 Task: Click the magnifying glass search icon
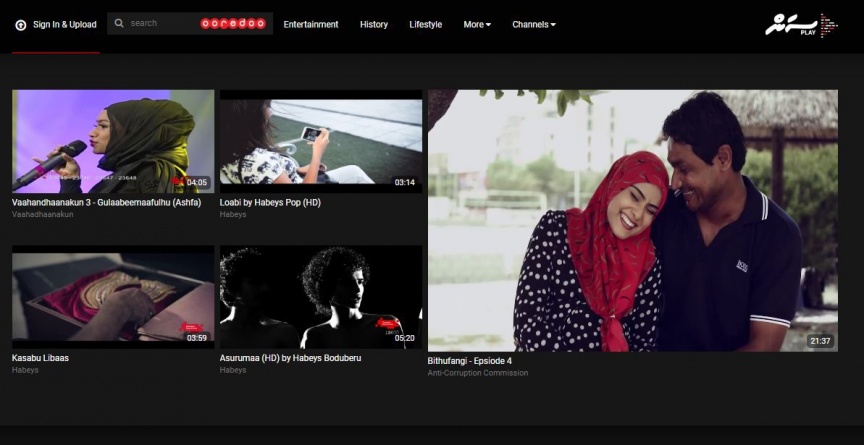point(119,23)
